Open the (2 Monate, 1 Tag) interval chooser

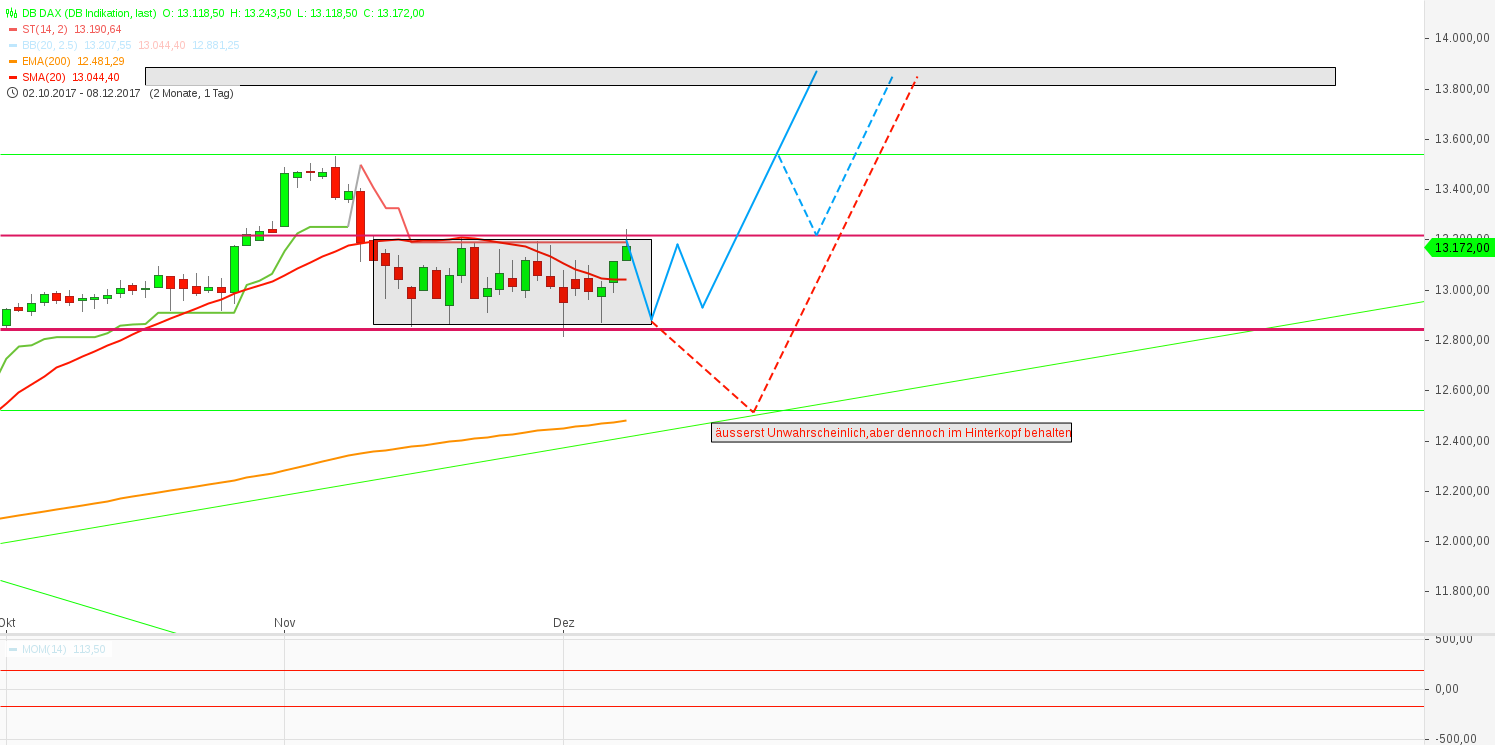pyautogui.click(x=191, y=92)
